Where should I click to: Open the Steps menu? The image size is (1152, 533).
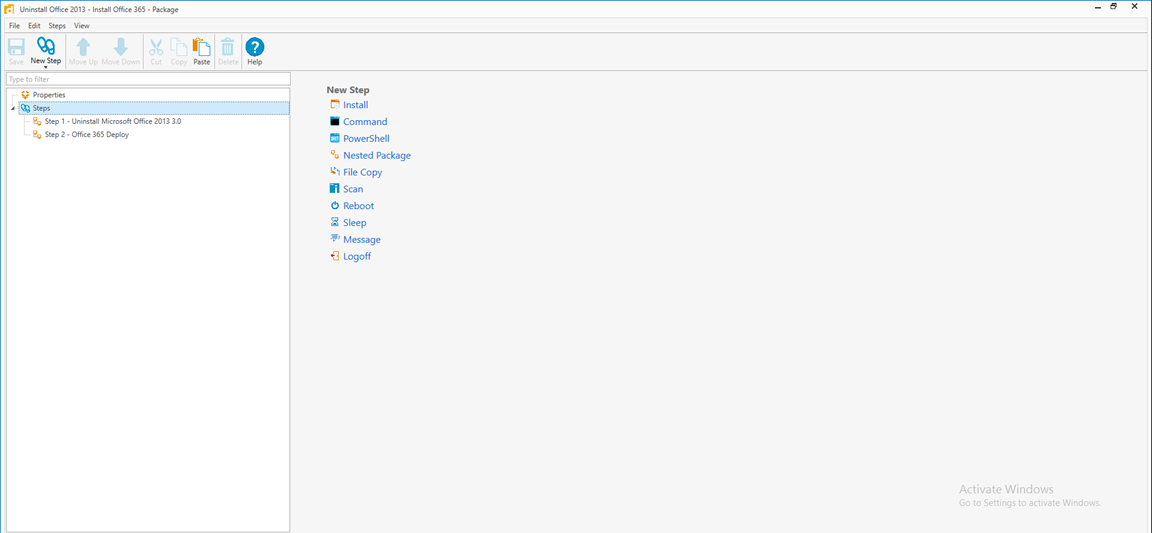coord(57,26)
